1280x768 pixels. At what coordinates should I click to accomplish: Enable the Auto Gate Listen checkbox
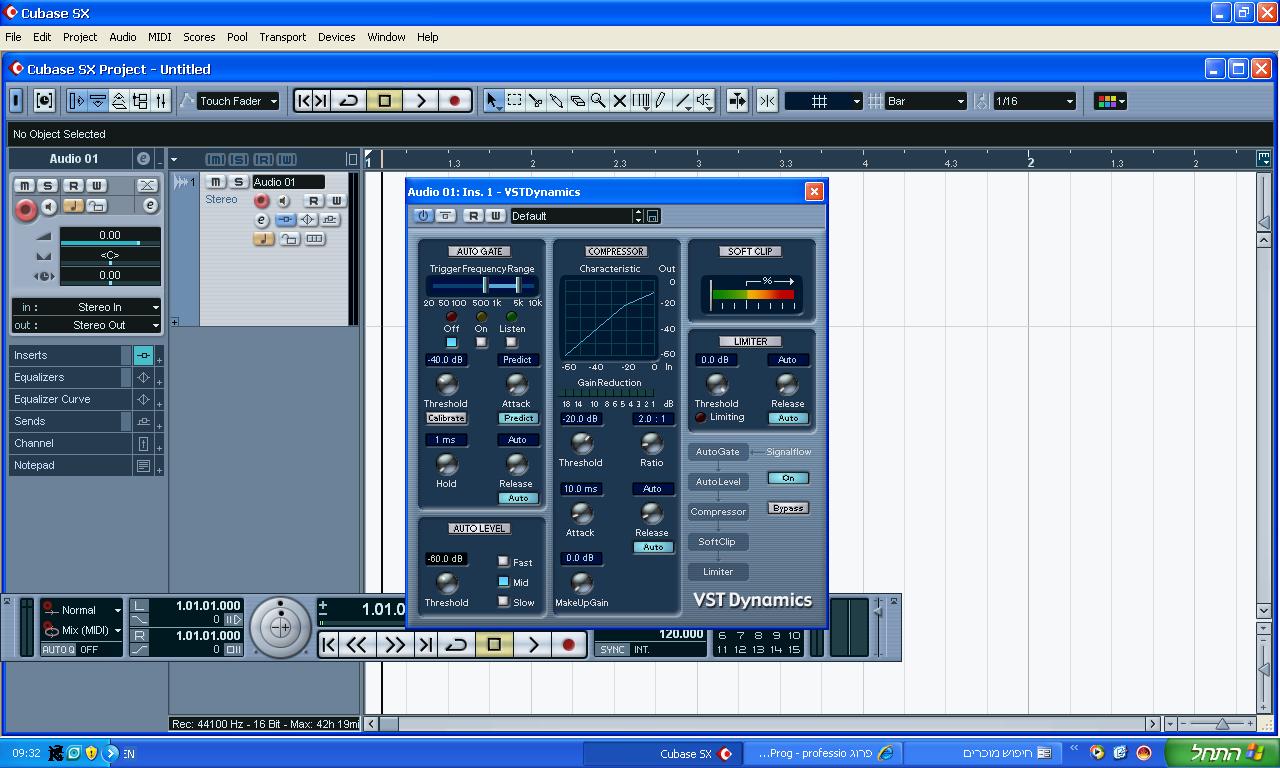tap(511, 342)
